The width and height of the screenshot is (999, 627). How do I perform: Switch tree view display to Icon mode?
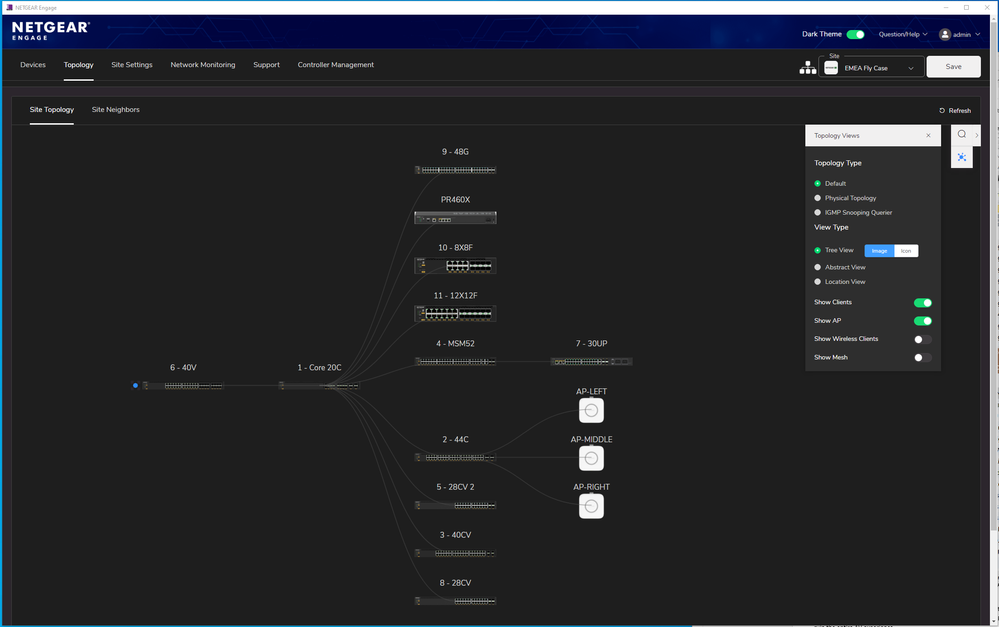tap(905, 250)
